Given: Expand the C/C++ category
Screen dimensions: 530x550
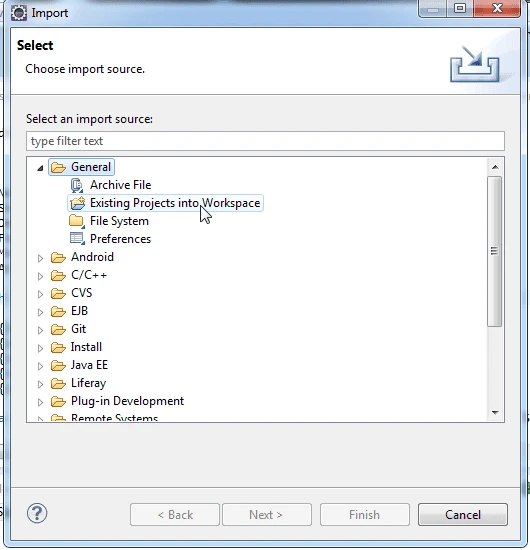Looking at the screenshot, I should [40, 276].
